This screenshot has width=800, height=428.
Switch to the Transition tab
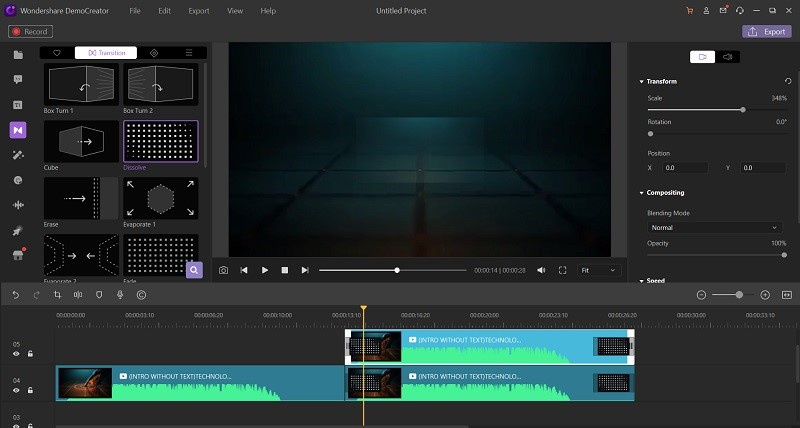coord(106,53)
